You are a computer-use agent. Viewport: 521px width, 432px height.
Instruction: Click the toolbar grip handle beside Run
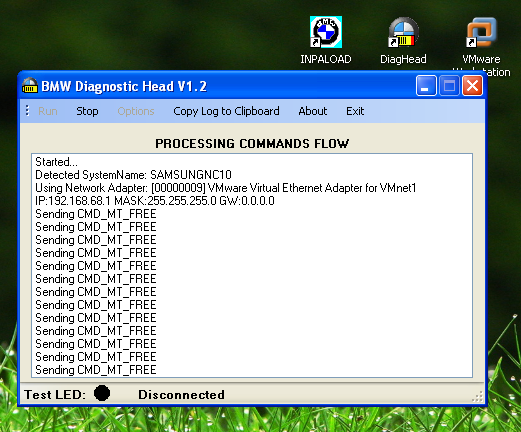(27, 111)
